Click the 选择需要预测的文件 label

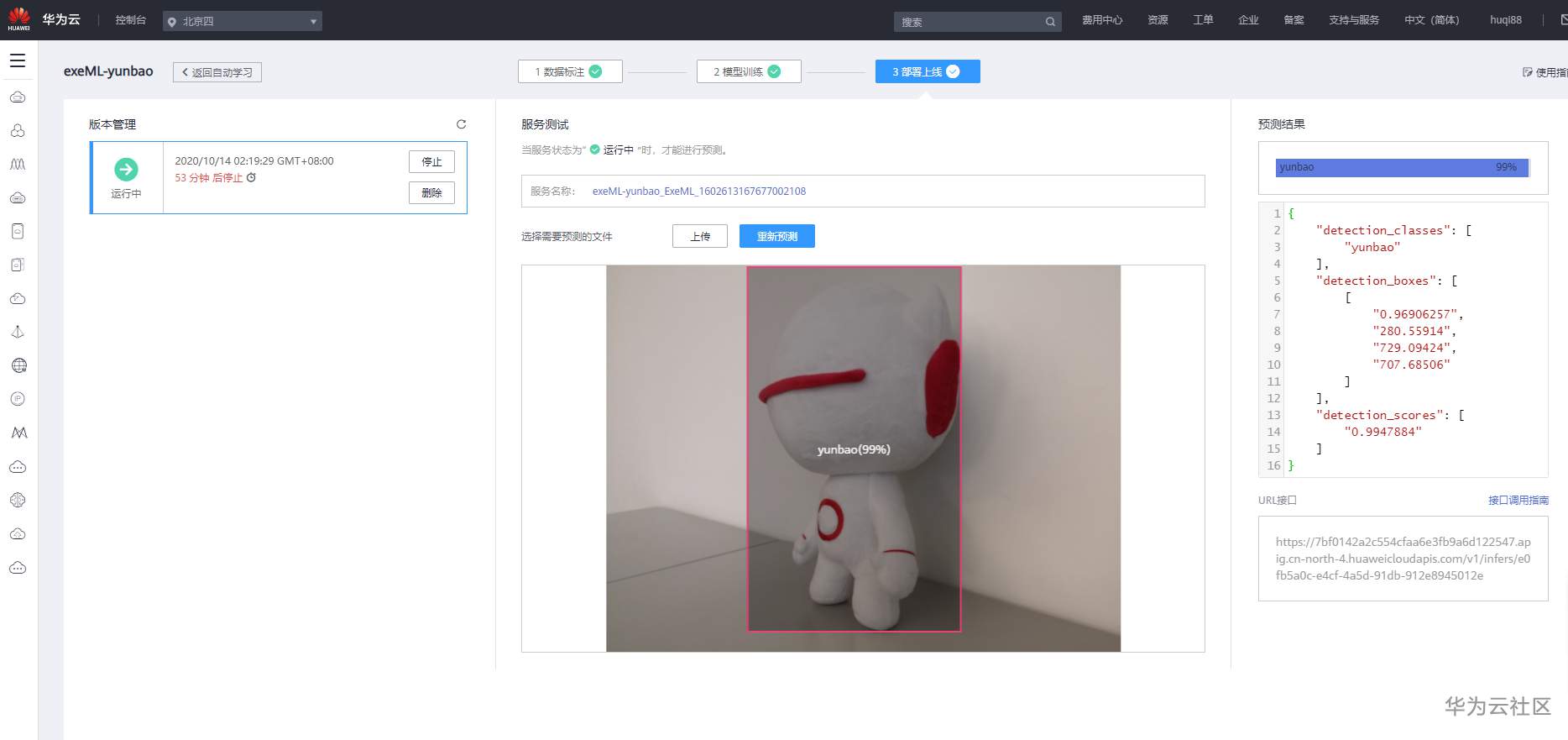[x=567, y=237]
